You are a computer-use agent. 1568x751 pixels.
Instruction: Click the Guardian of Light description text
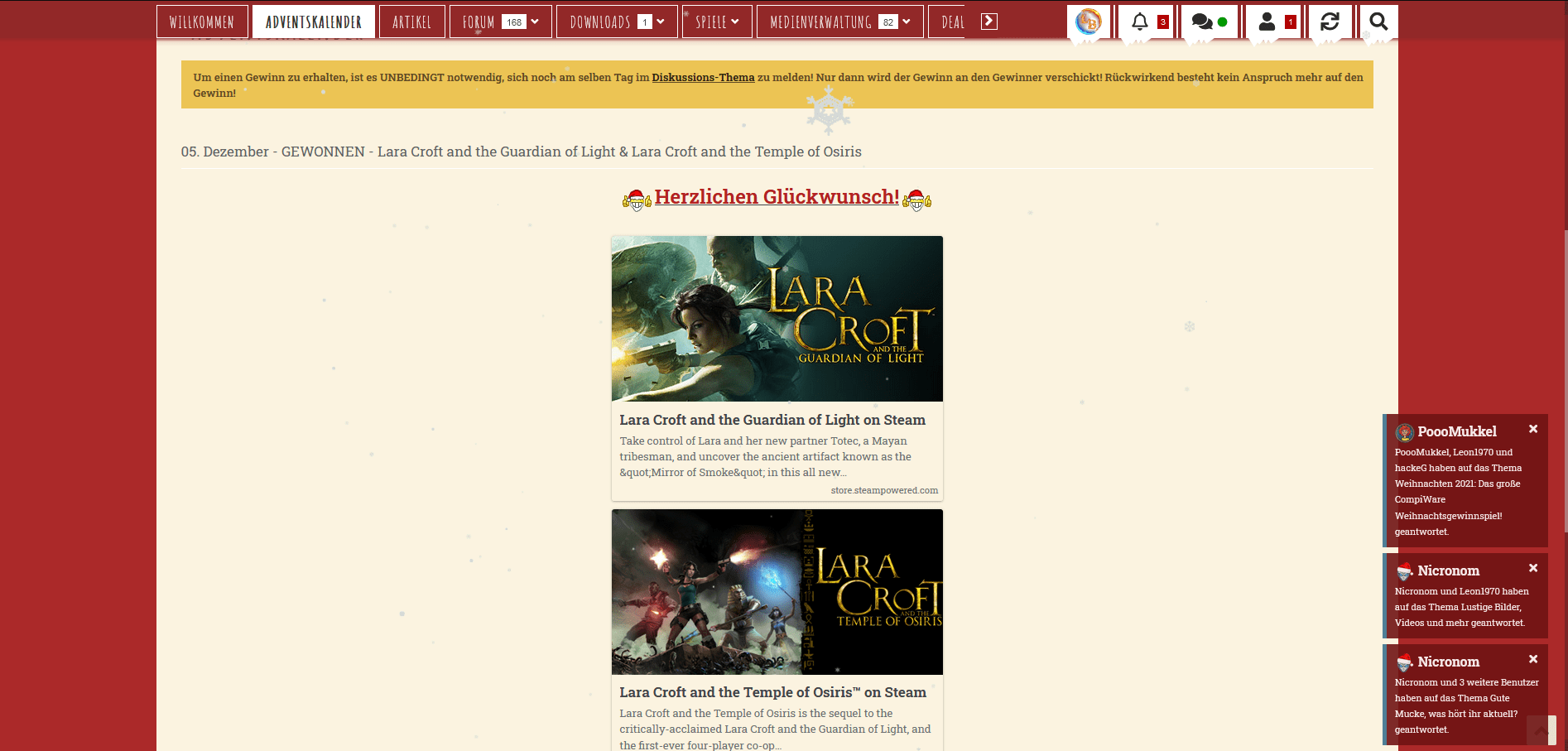[766, 456]
